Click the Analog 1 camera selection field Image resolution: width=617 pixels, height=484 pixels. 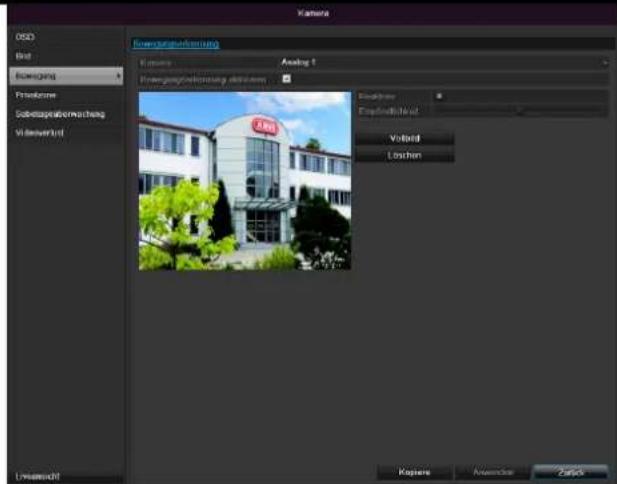(440, 63)
